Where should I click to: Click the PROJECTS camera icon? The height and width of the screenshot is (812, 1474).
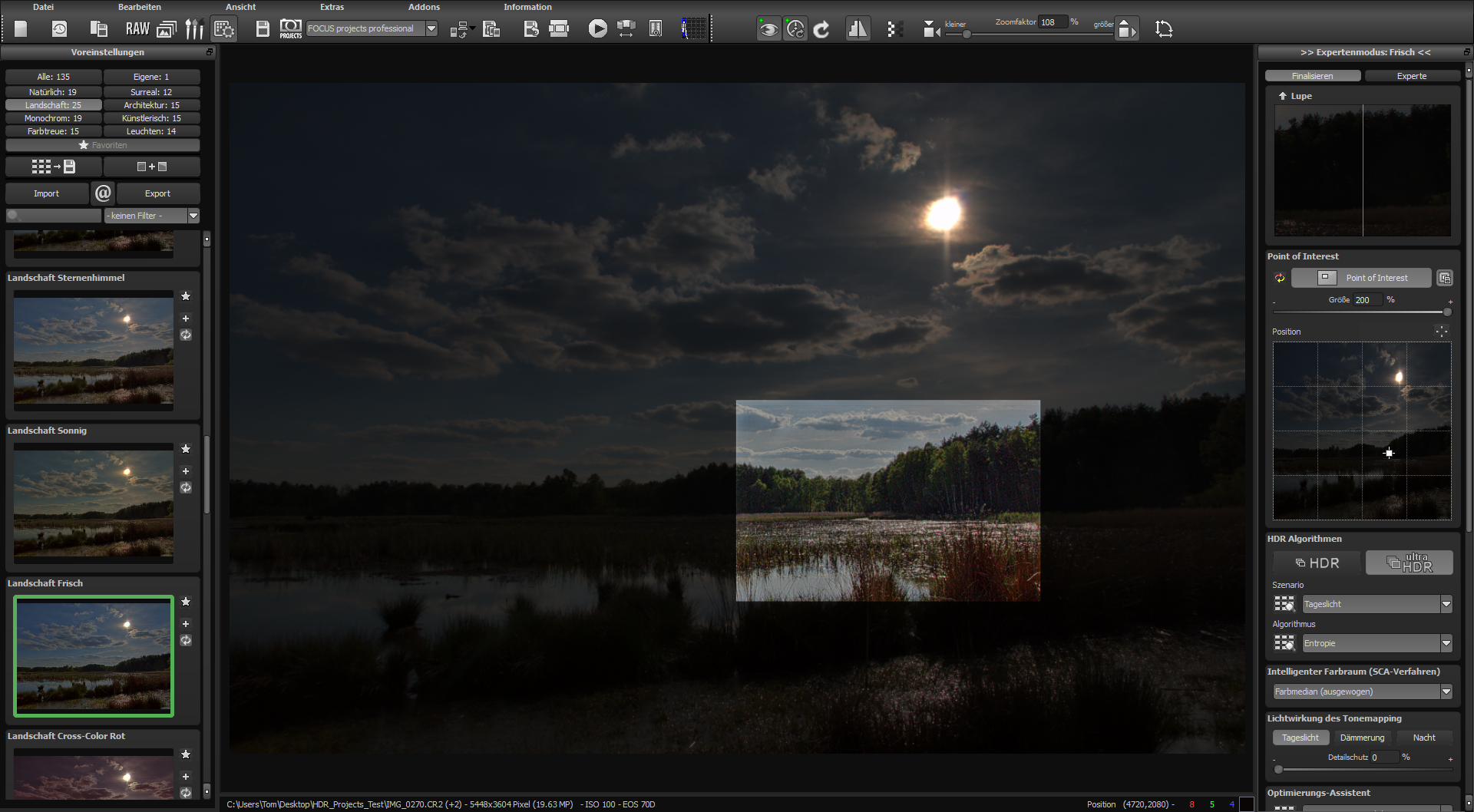(x=291, y=29)
